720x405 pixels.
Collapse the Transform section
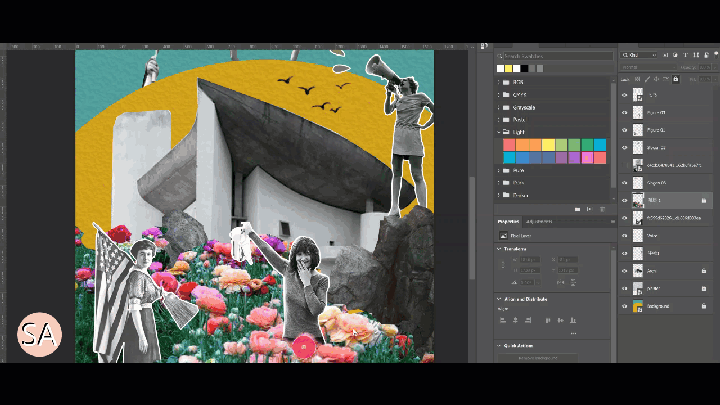(499, 248)
